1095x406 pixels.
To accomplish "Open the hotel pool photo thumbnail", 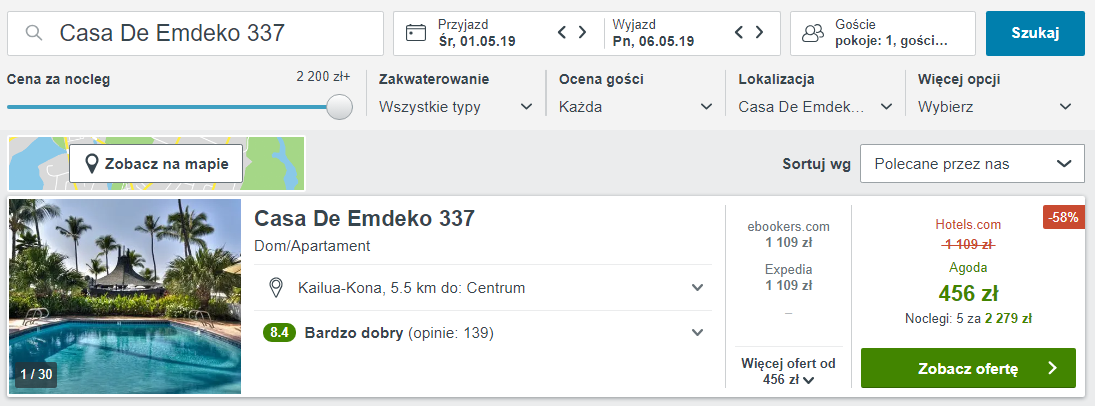I will click(125, 296).
